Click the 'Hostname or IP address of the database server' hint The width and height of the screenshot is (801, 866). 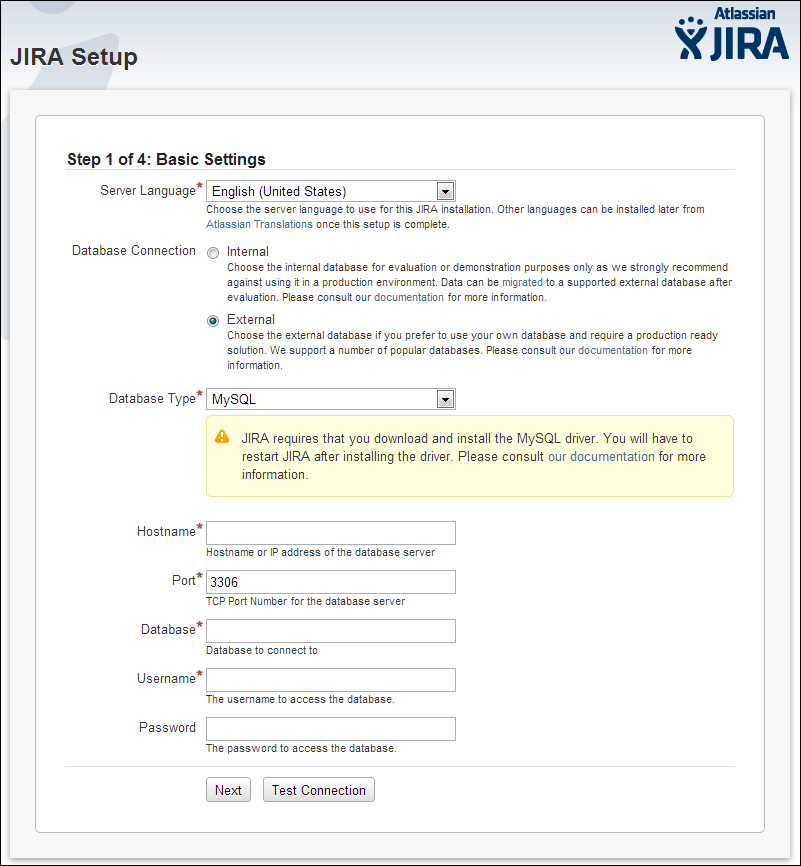[x=320, y=552]
